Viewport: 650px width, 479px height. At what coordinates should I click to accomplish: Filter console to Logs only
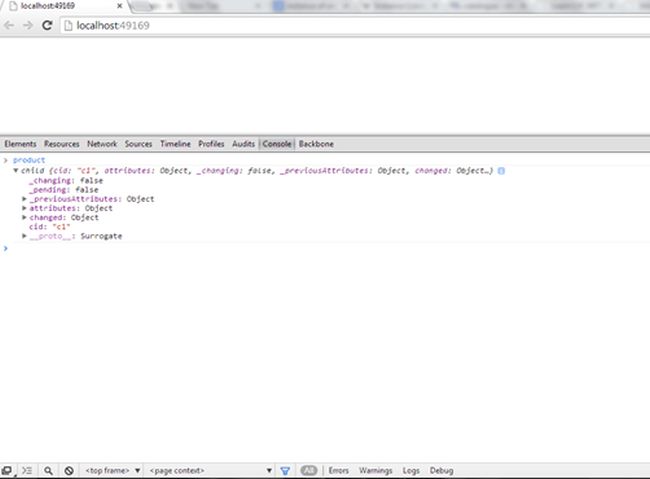click(411, 471)
